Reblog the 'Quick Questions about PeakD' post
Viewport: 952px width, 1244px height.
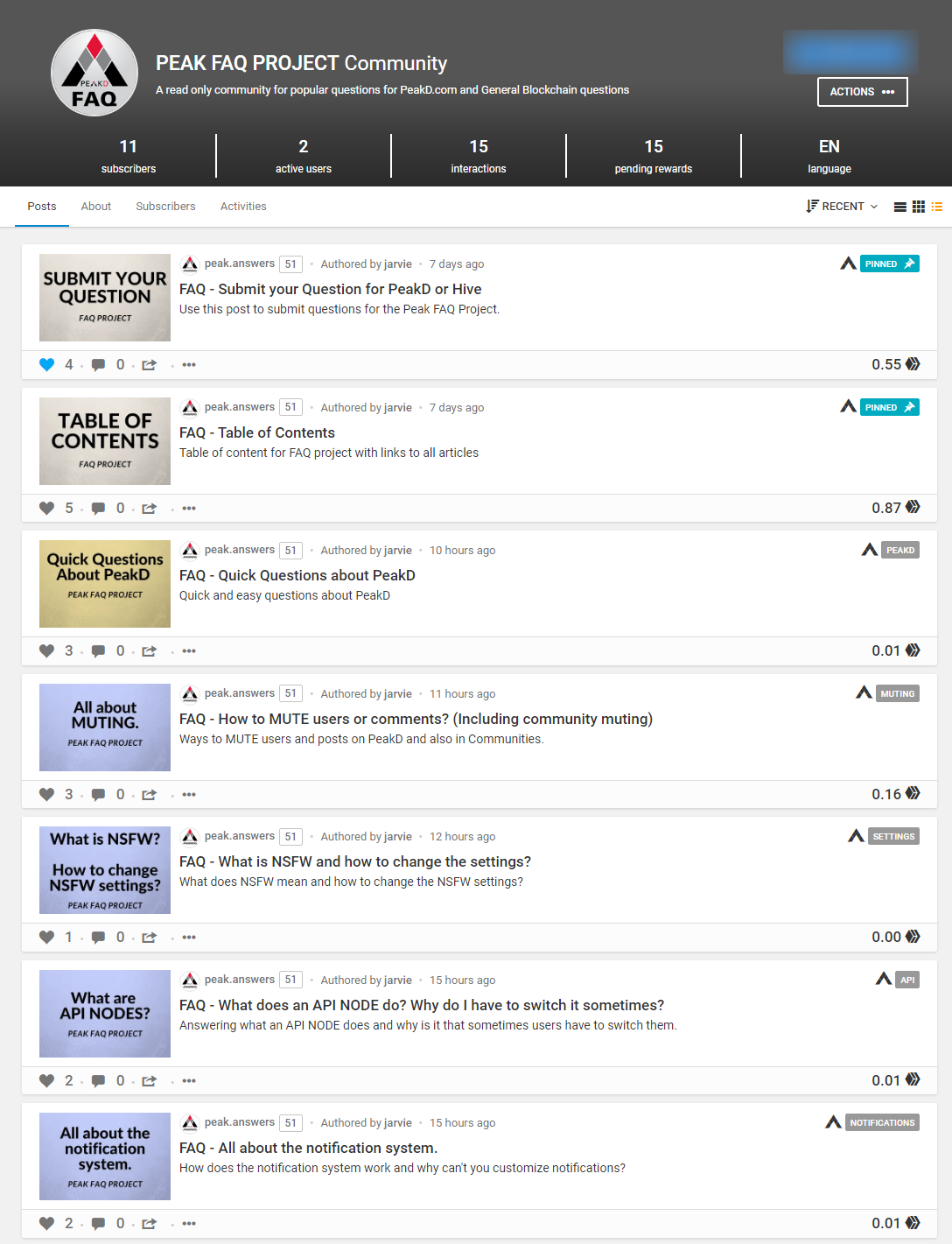click(150, 651)
